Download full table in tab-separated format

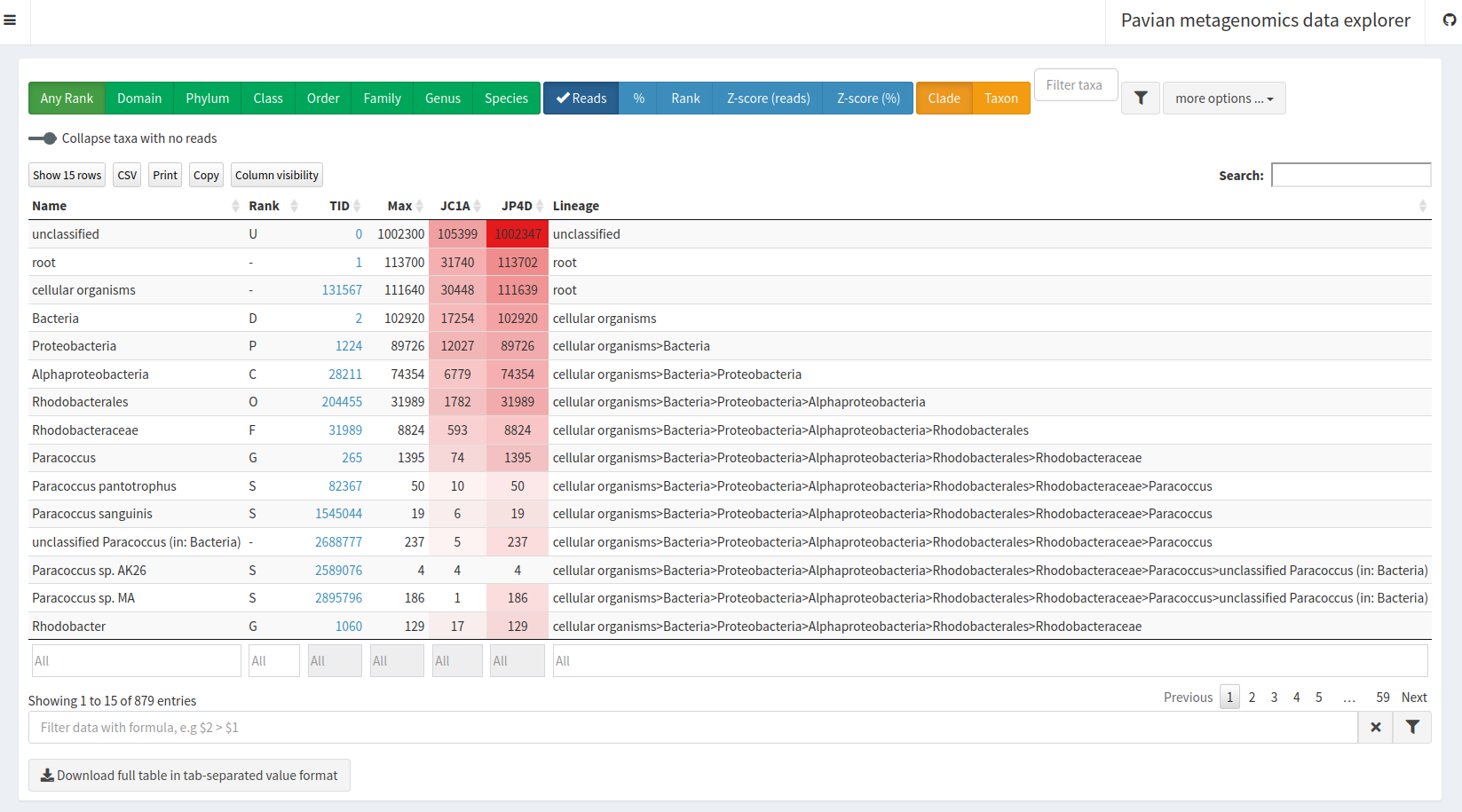pos(189,776)
